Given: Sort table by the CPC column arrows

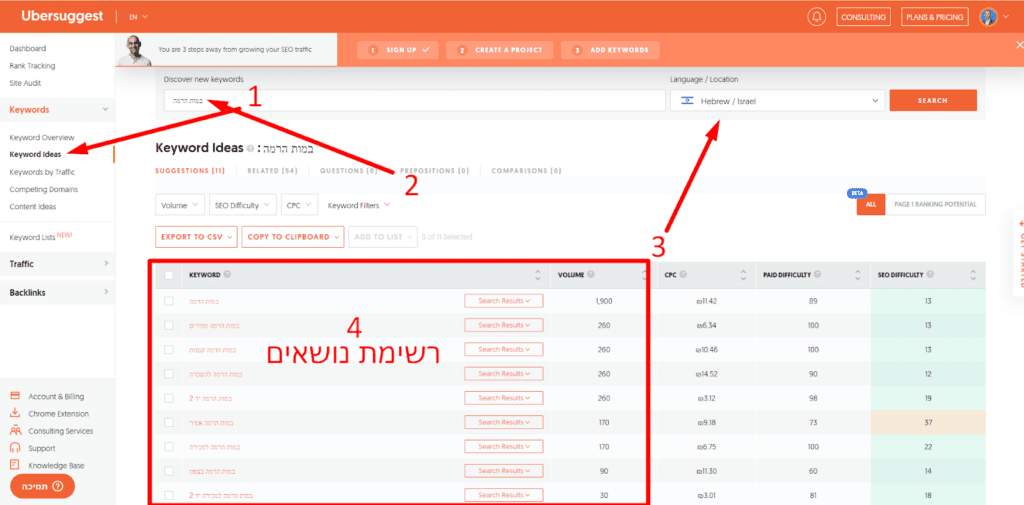Looking at the screenshot, I should (743, 275).
